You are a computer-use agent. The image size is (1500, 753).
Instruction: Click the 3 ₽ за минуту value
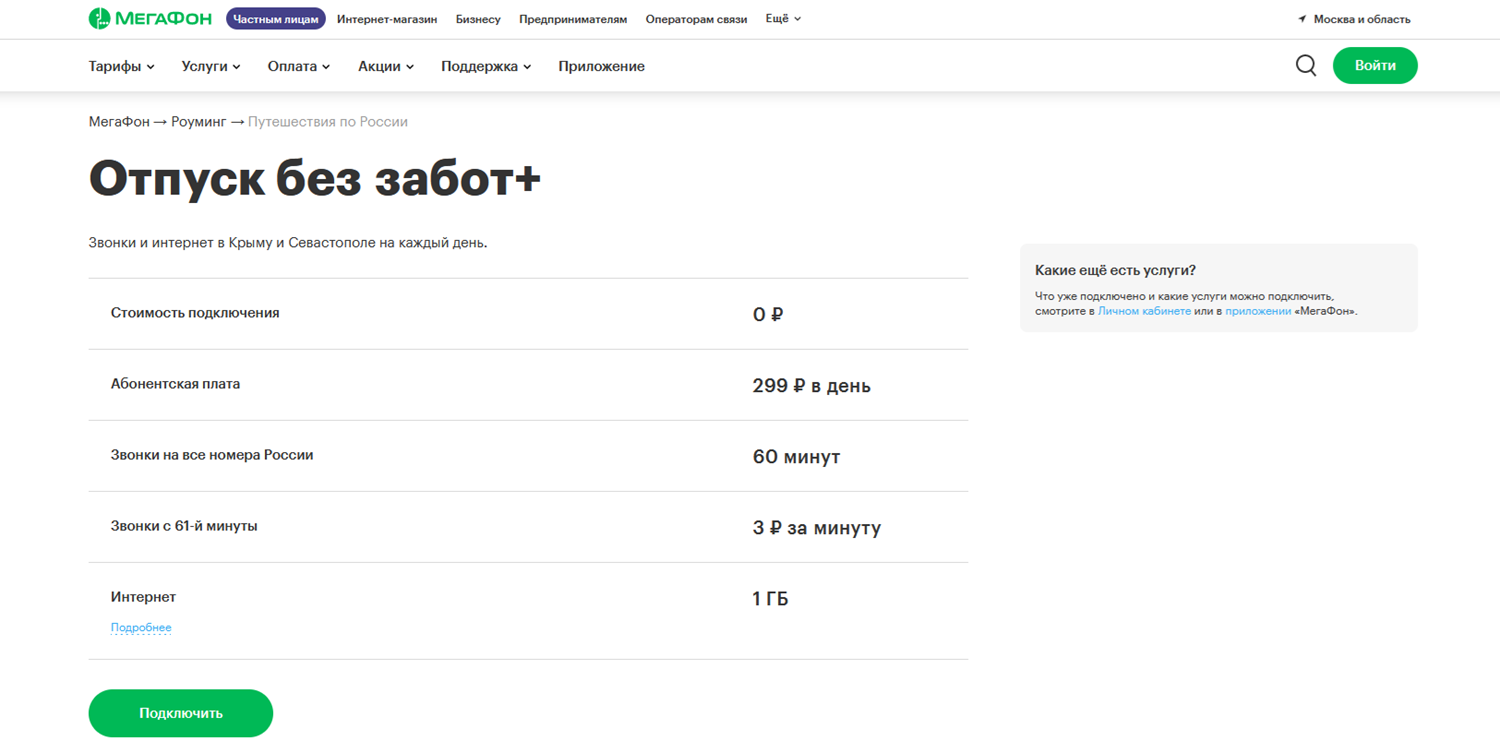pos(816,528)
